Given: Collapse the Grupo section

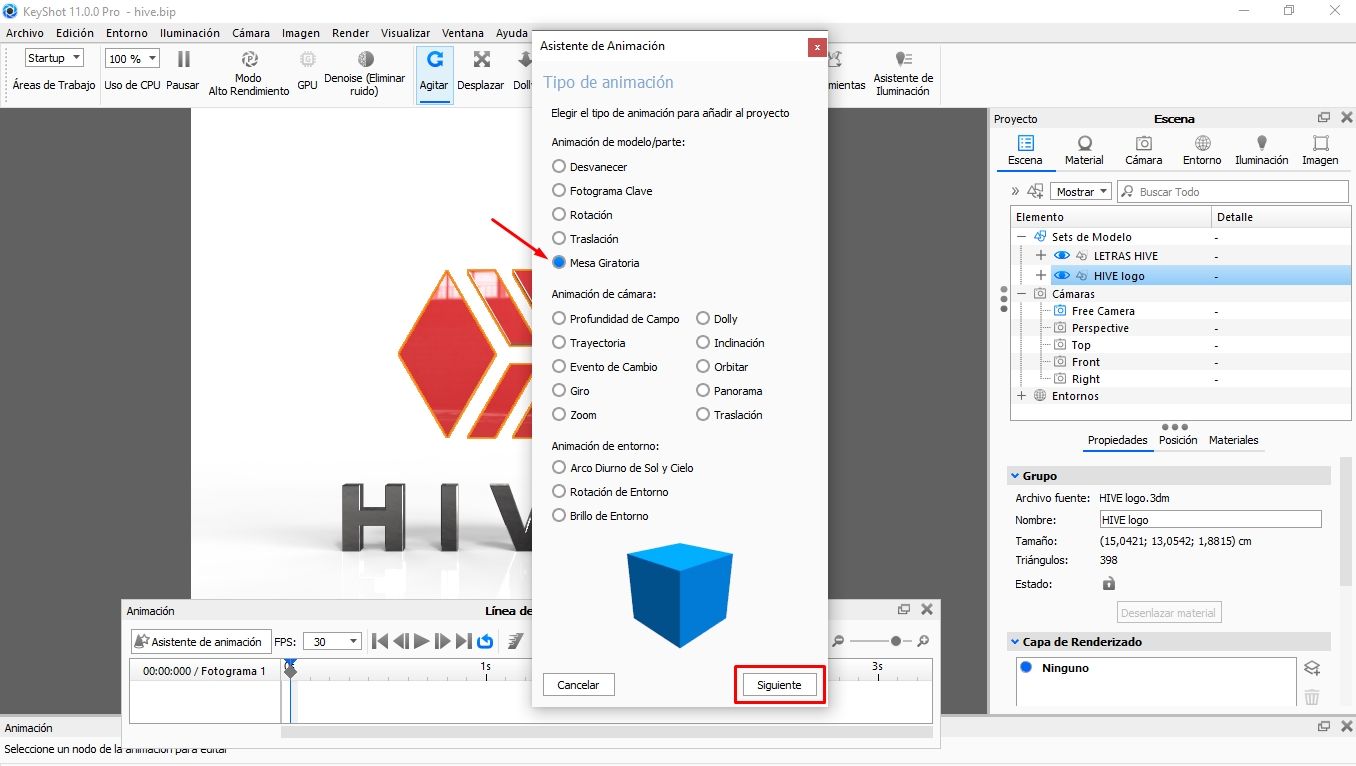Looking at the screenshot, I should 1014,476.
